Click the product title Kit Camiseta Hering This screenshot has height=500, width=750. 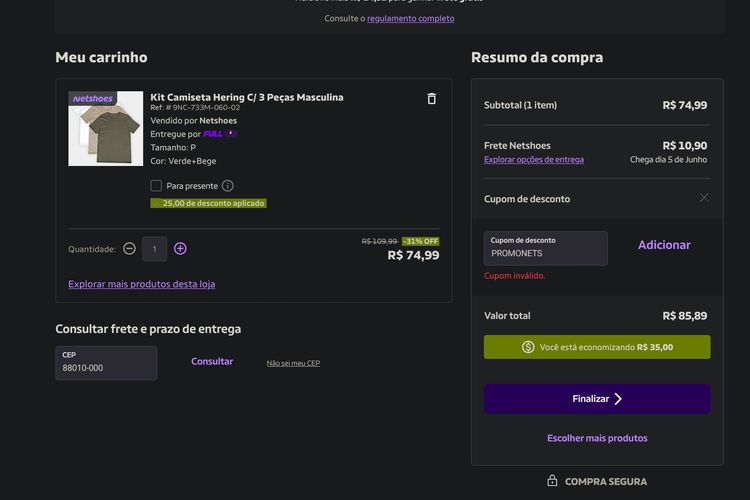247,97
